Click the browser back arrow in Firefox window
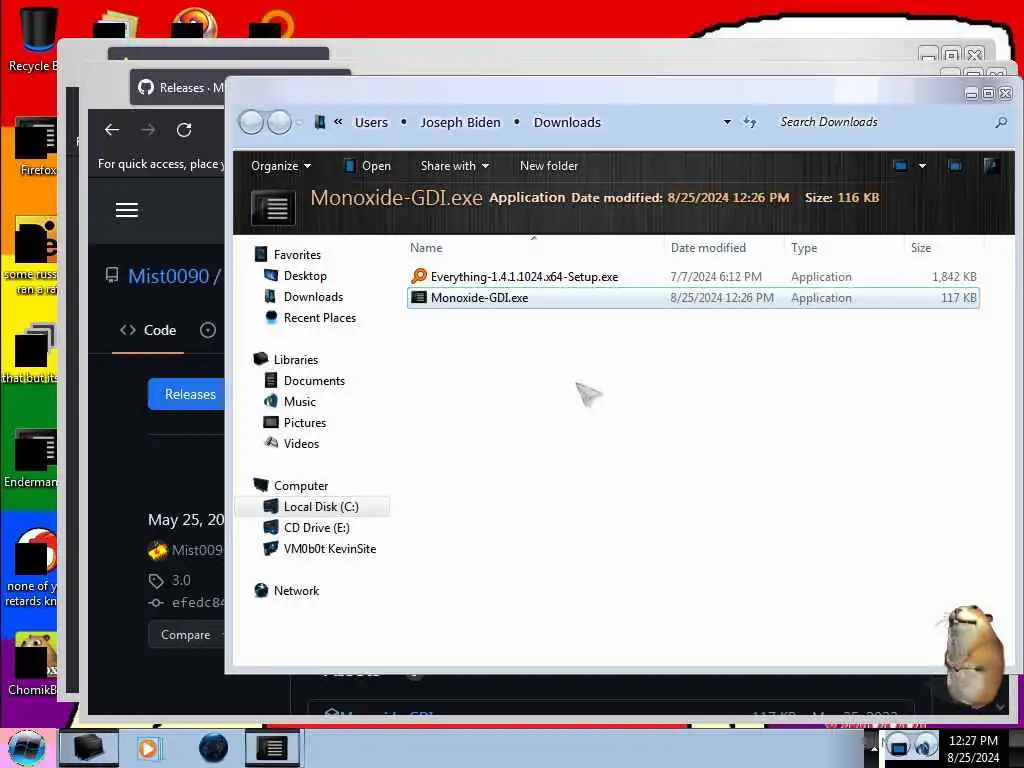The height and width of the screenshot is (768, 1024). pyautogui.click(x=112, y=130)
